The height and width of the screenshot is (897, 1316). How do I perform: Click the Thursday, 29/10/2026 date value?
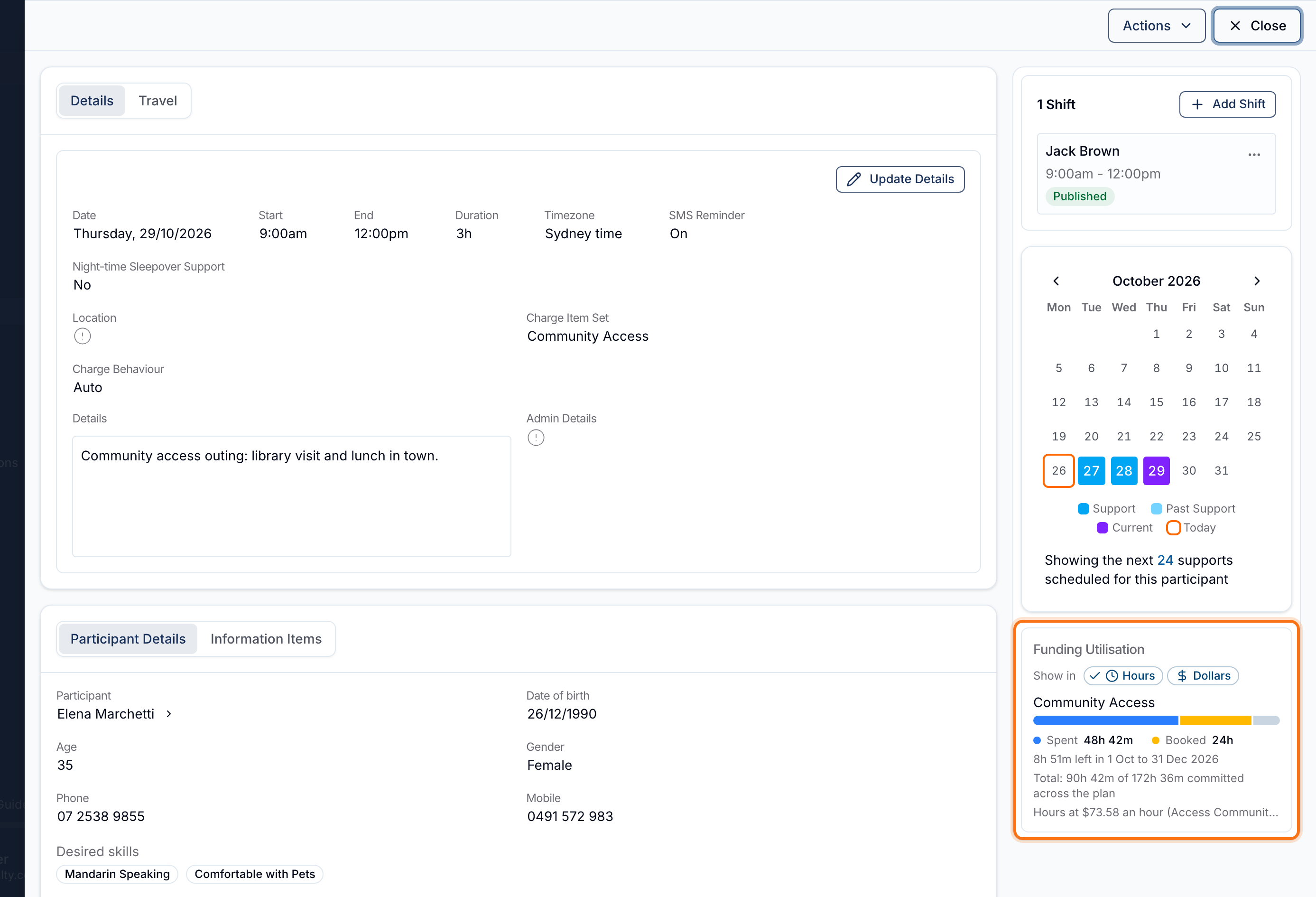[143, 234]
